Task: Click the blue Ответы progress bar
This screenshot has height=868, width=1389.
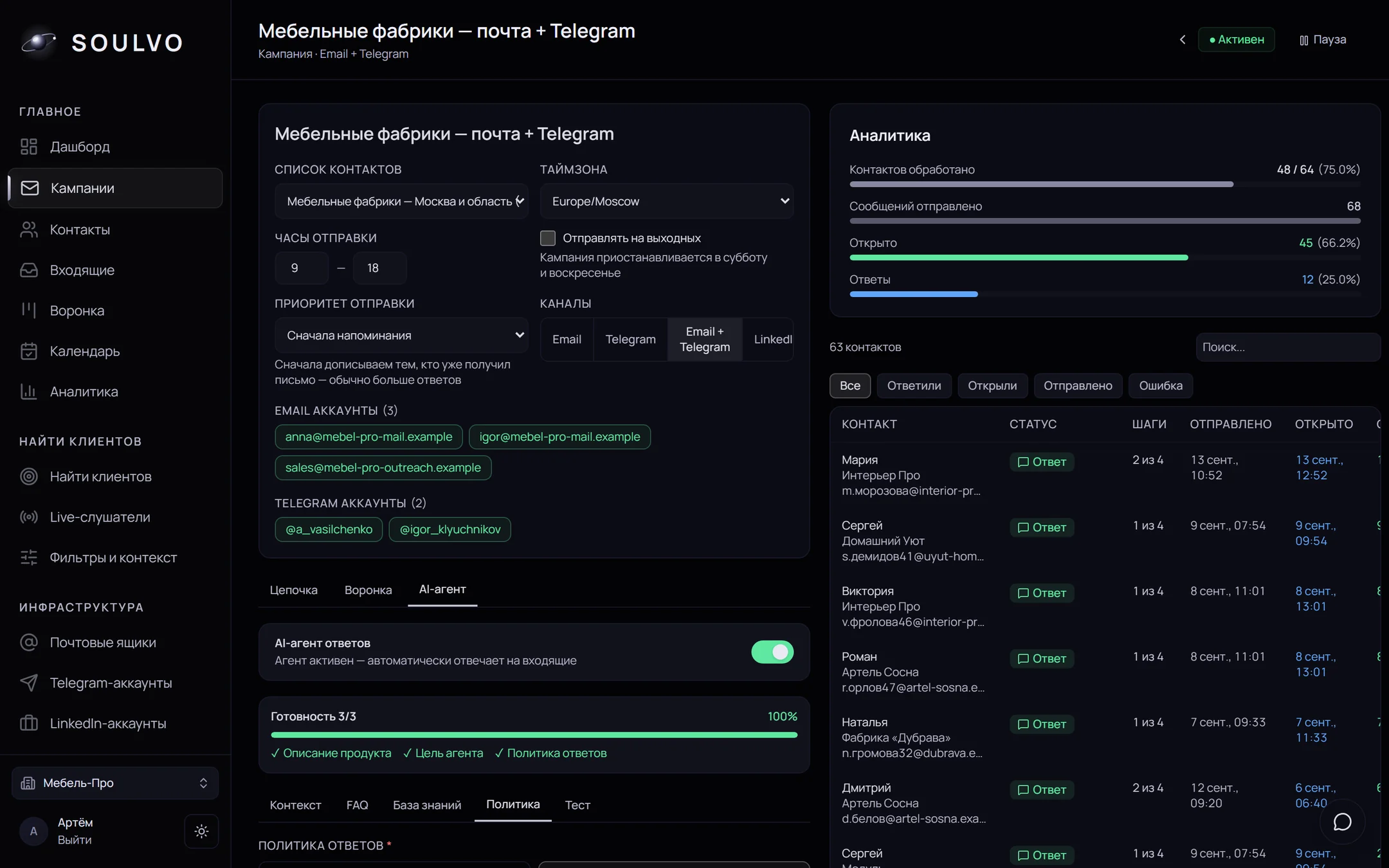Action: coord(914,294)
